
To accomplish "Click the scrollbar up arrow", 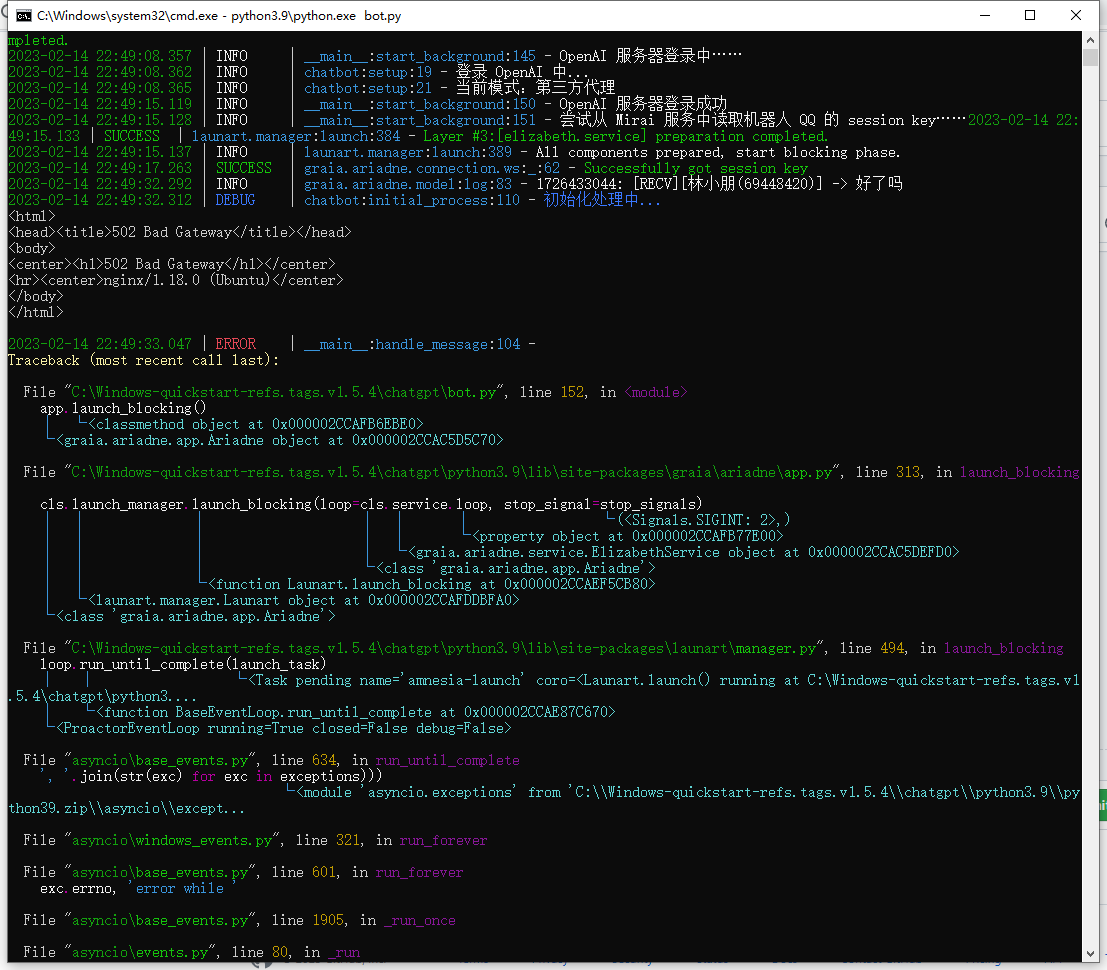I will click(x=1090, y=40).
